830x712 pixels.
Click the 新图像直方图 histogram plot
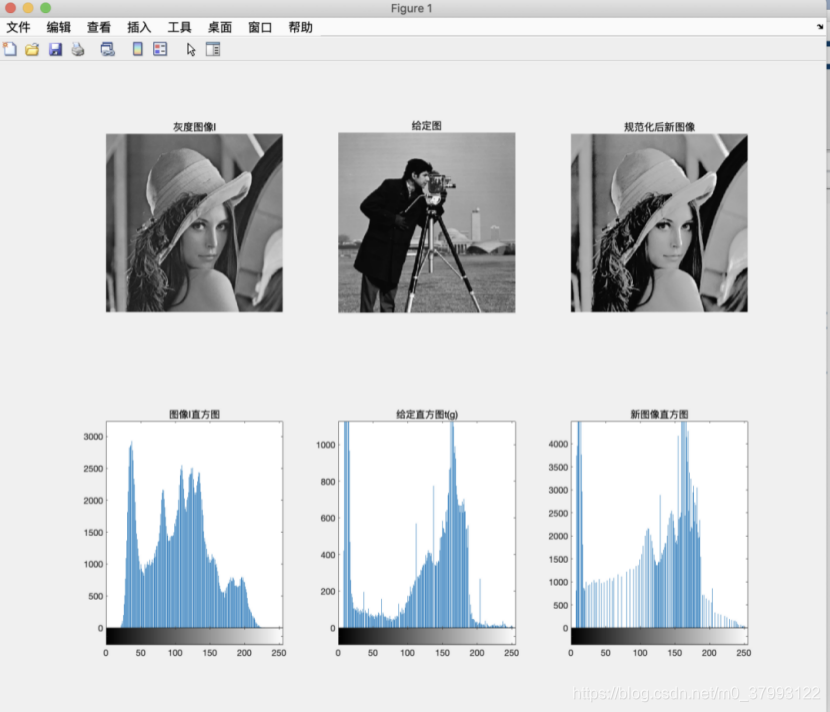[659, 525]
